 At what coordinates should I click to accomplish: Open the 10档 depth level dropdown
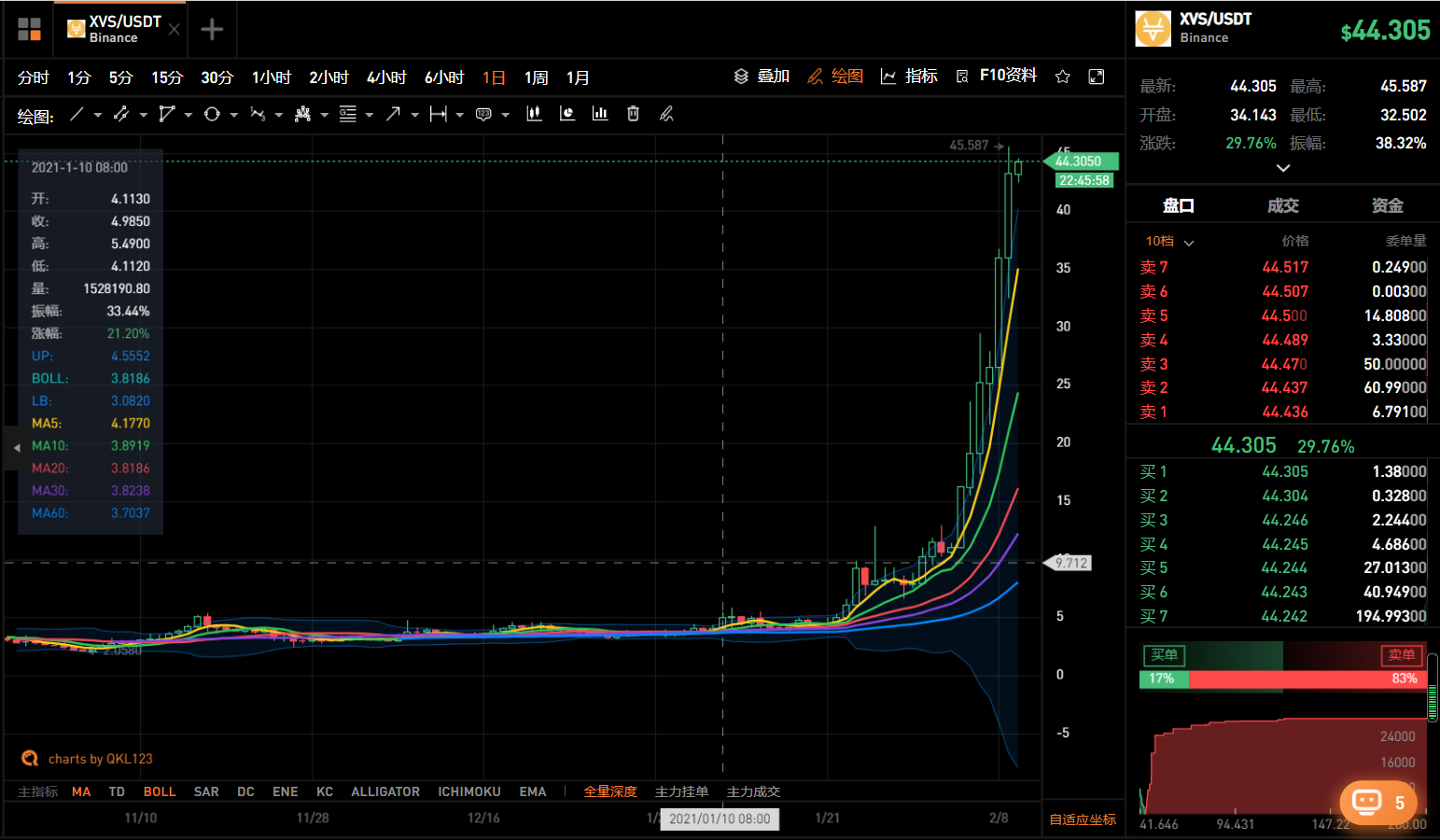pos(1169,242)
